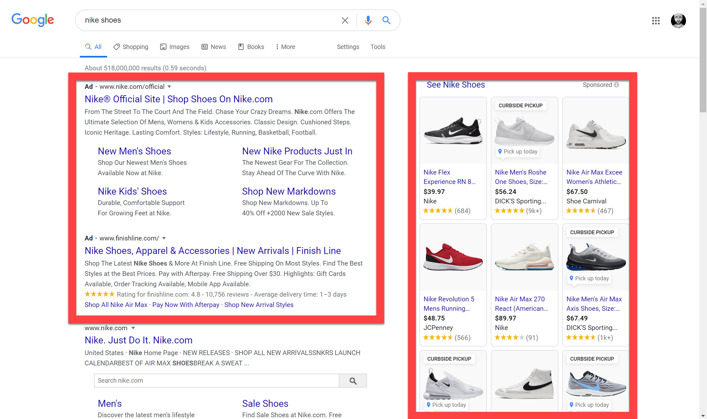Open the Sale Shoes sitelink

click(265, 404)
